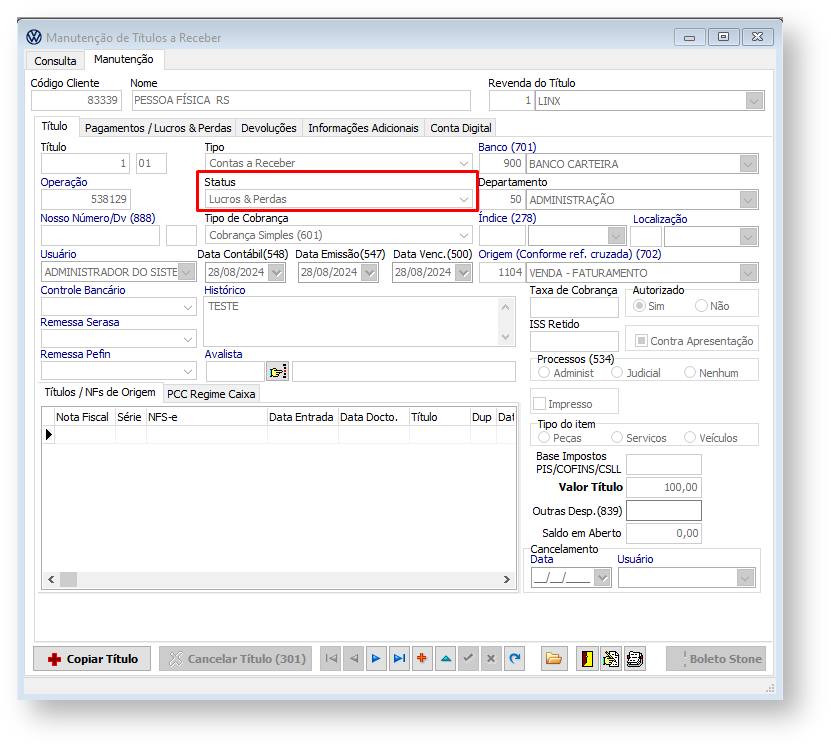Cancel edit with the X navigator icon
This screenshot has width=831, height=748.
point(491,658)
